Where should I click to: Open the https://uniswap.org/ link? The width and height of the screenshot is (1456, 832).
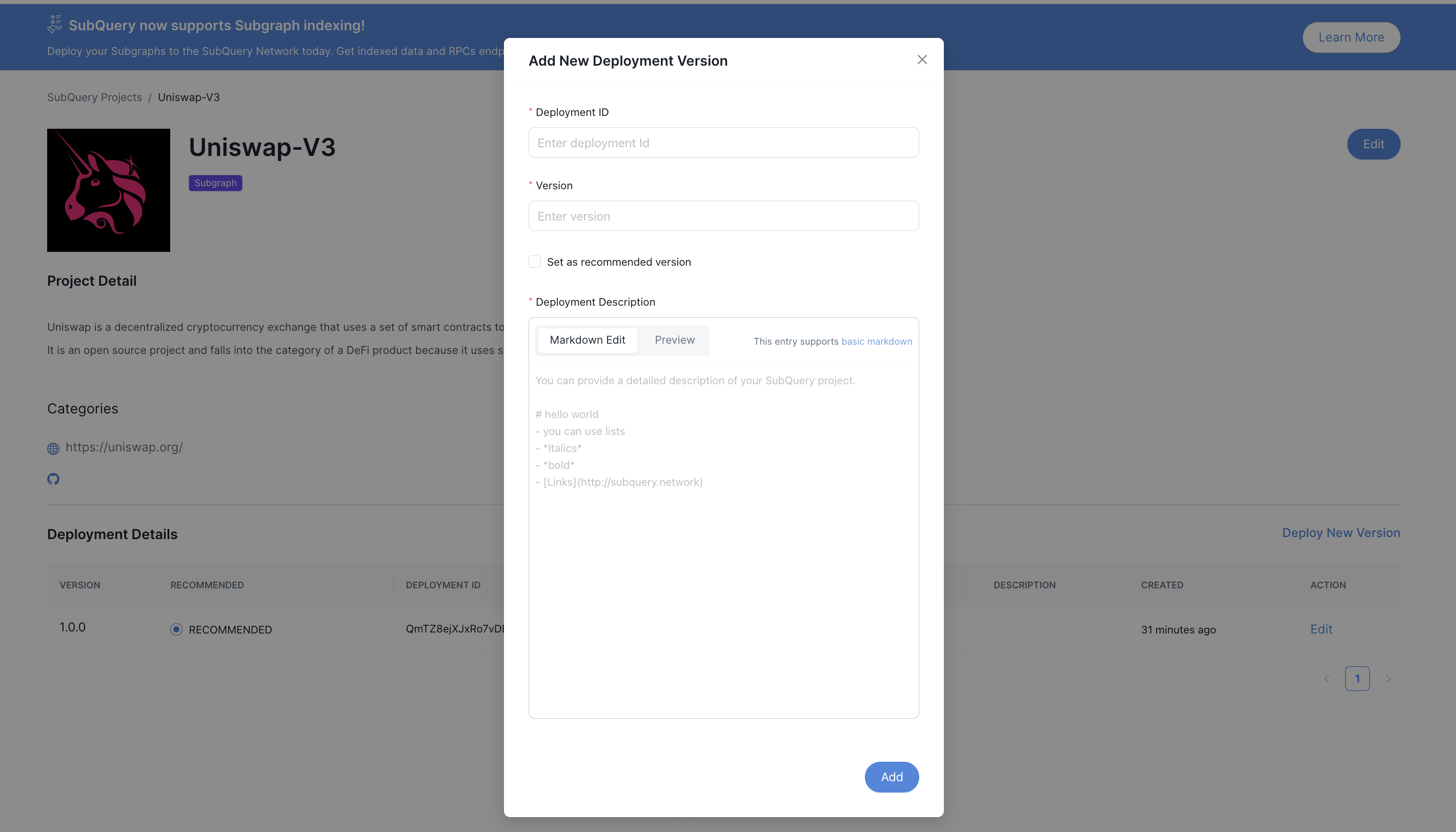point(124,447)
